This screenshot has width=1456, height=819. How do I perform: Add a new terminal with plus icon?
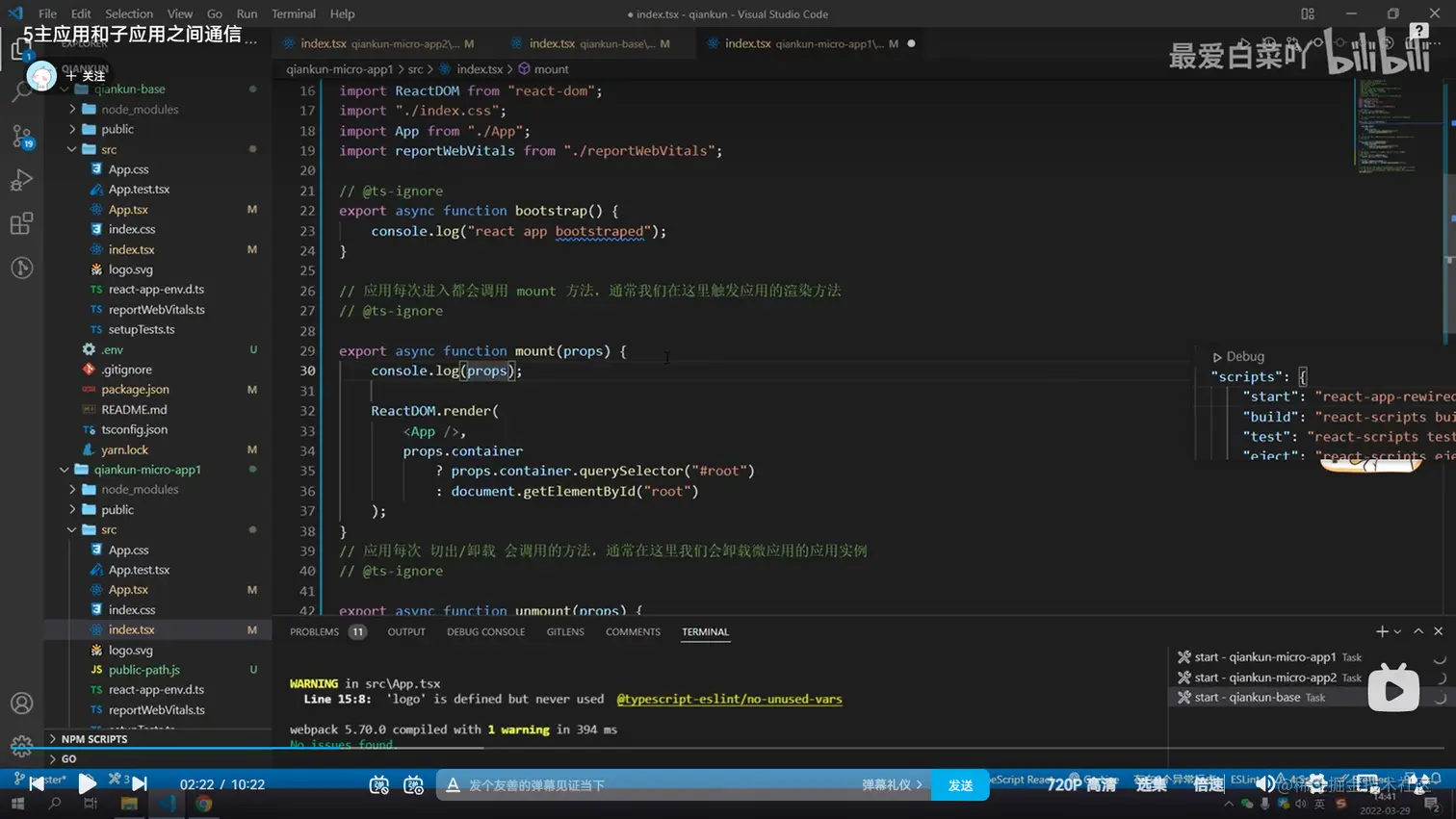(x=1382, y=631)
